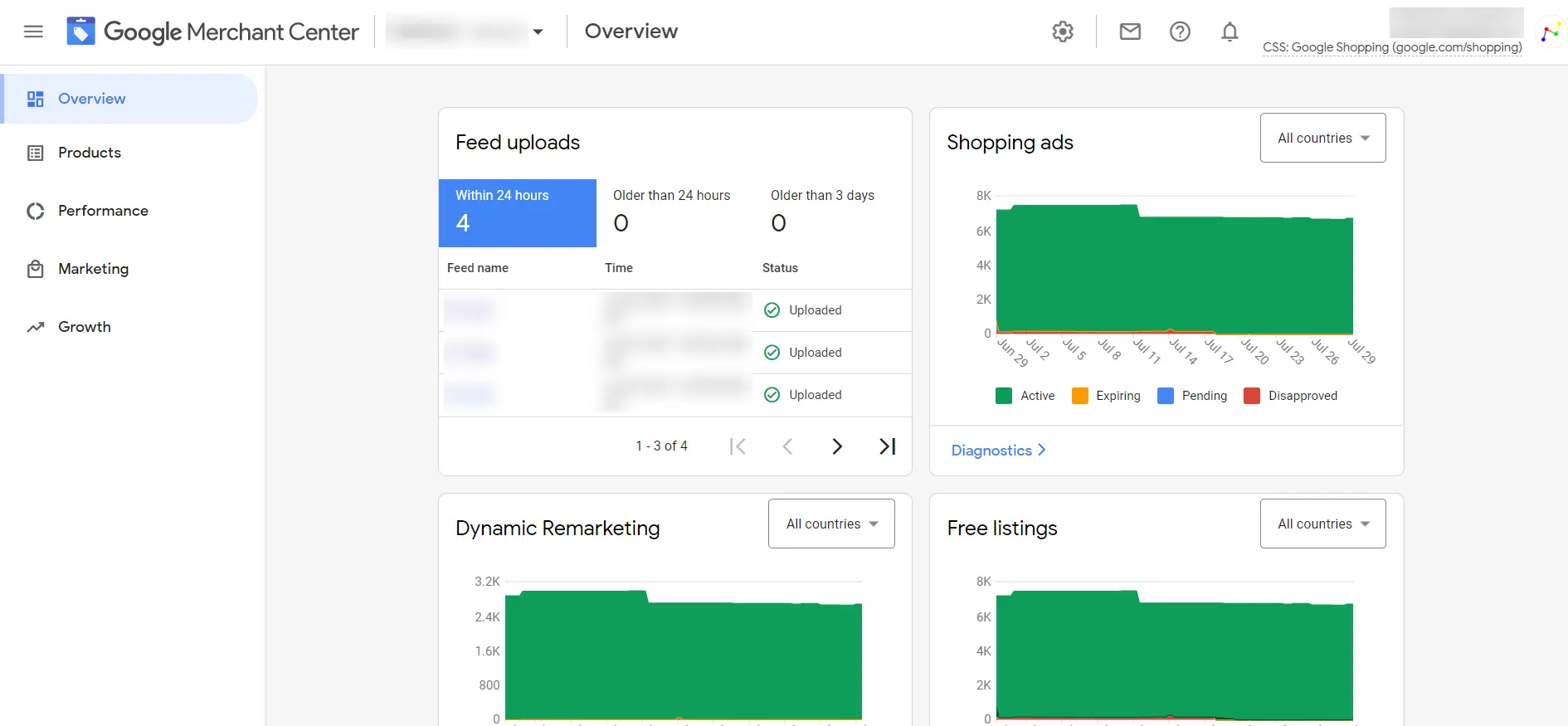Viewport: 1568px width, 726px height.
Task: Select Overview in the sidebar
Action: (129, 99)
